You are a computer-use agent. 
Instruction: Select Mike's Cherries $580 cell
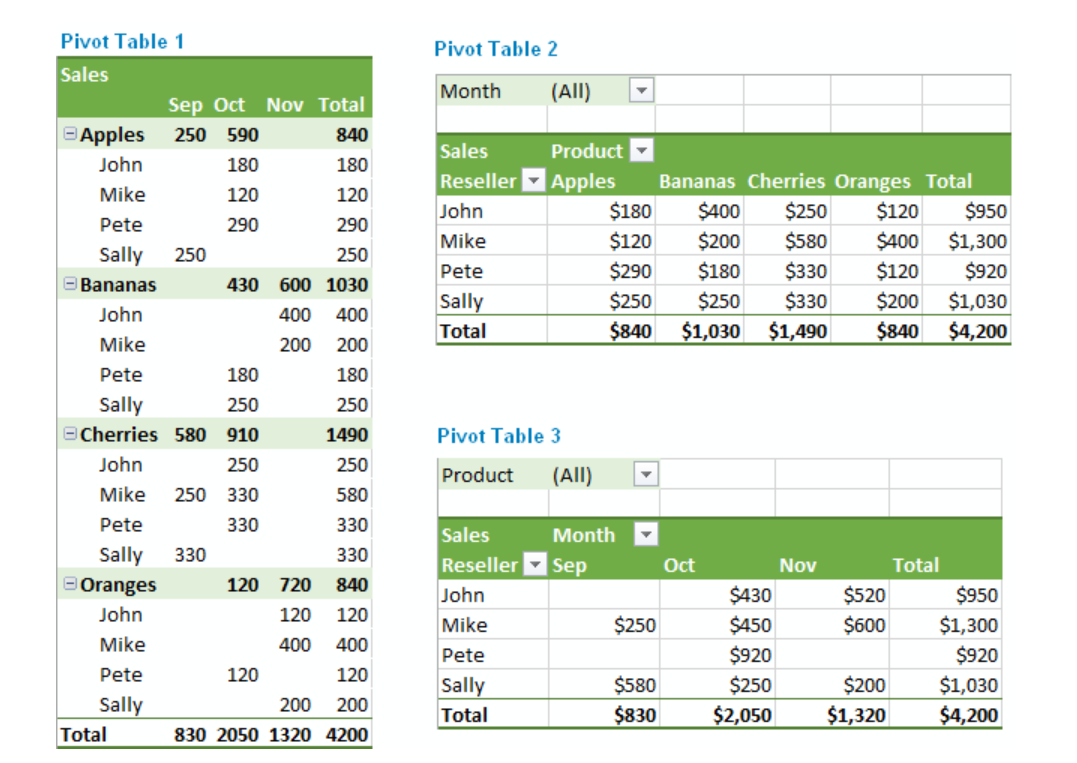coord(805,241)
